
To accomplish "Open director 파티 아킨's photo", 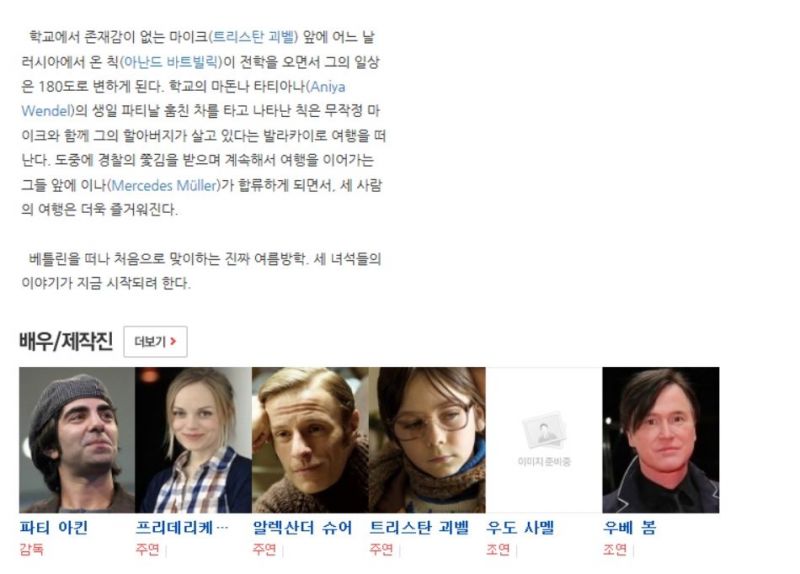I will pos(77,440).
